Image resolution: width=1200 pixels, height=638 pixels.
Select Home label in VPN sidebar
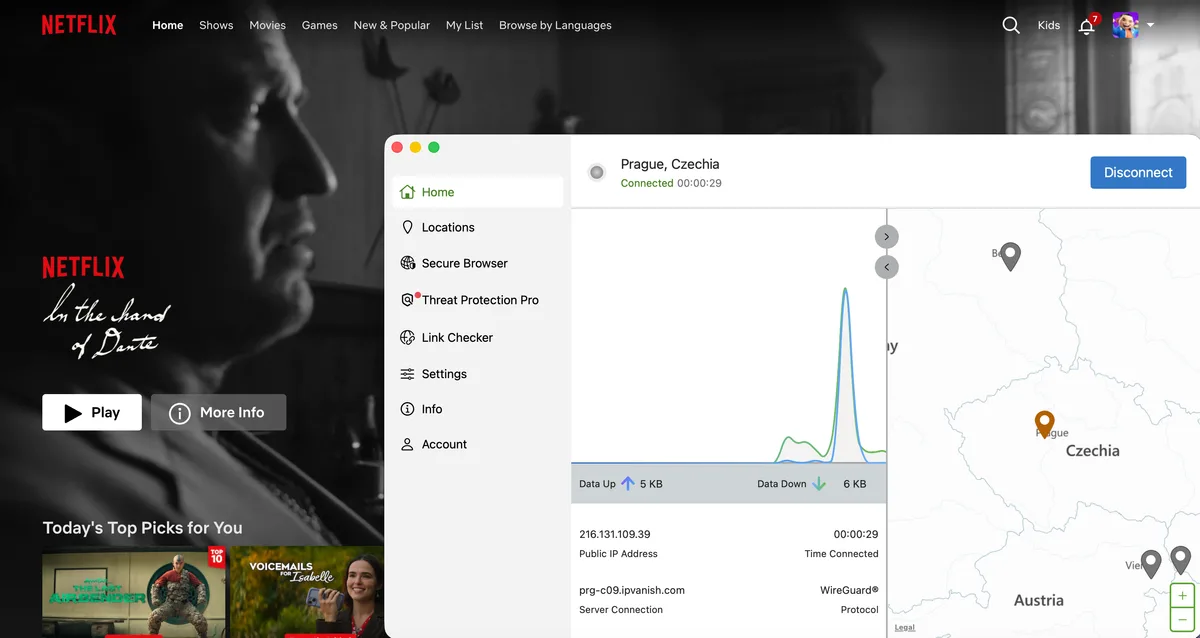(438, 192)
